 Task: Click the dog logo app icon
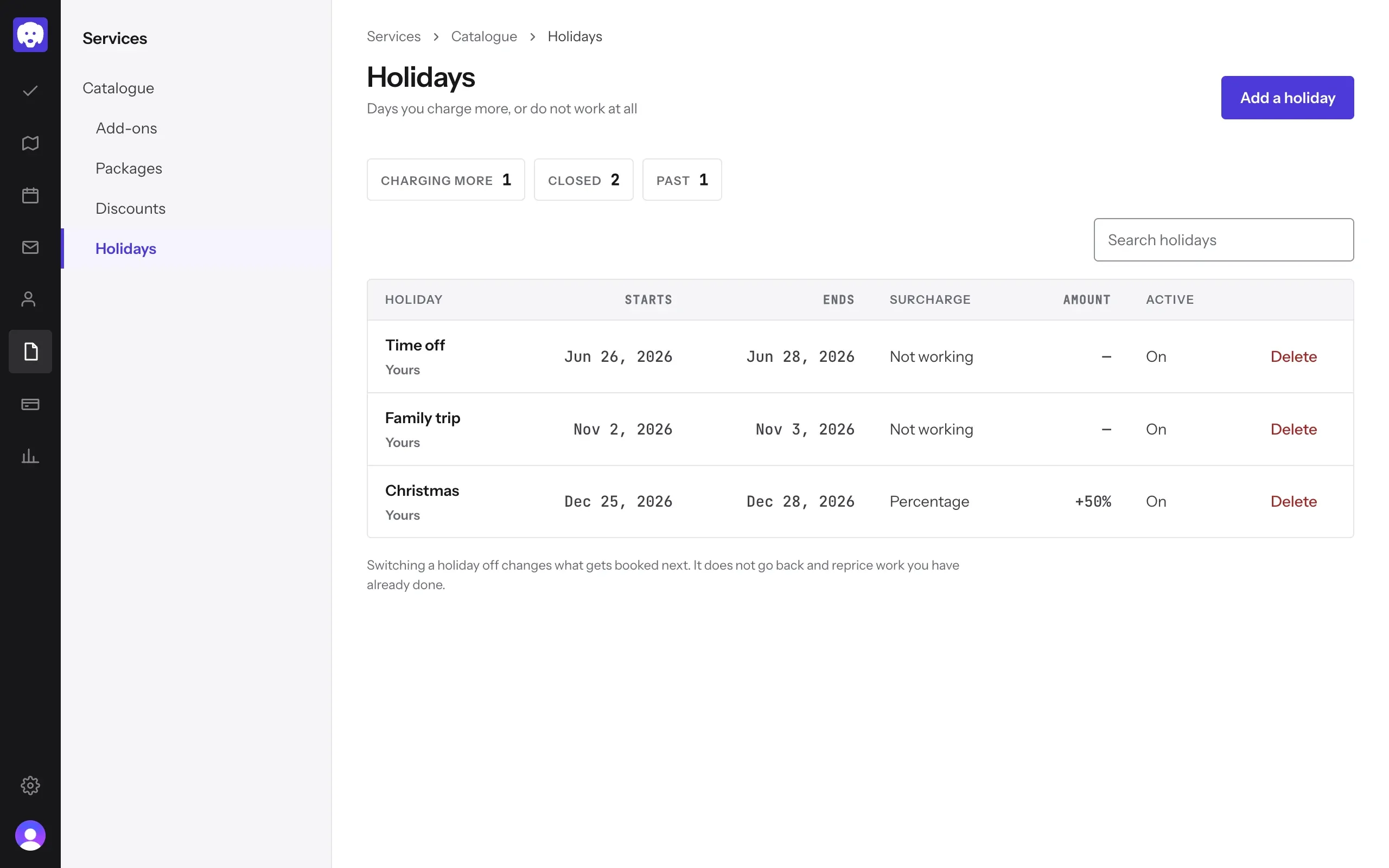click(30, 34)
